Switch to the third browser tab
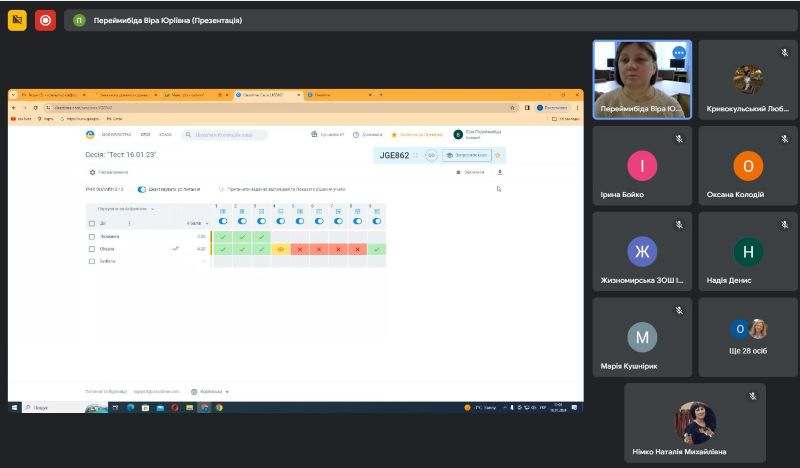Screen dimensions: 800x468 click(x=196, y=95)
